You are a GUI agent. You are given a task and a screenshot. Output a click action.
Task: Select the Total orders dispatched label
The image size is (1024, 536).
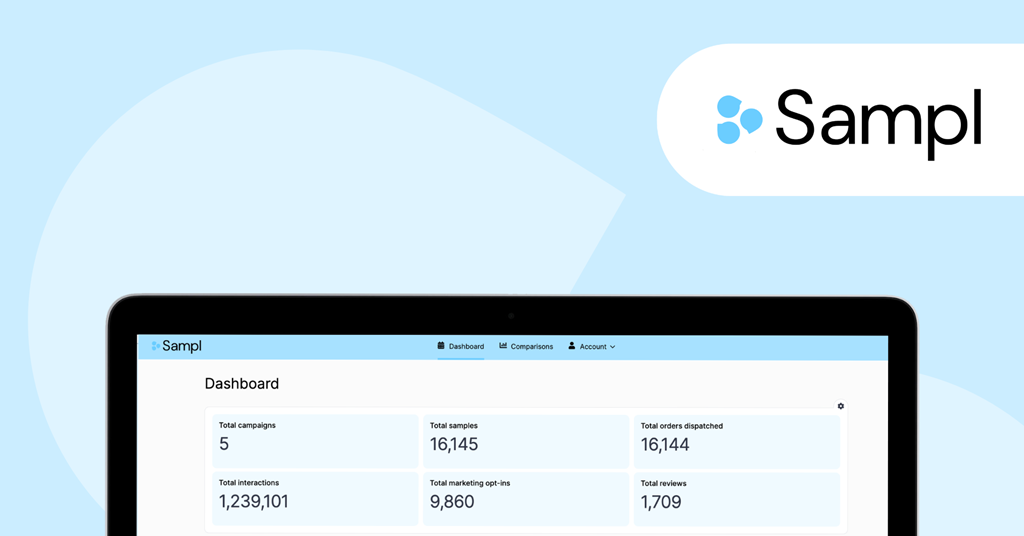tap(682, 426)
